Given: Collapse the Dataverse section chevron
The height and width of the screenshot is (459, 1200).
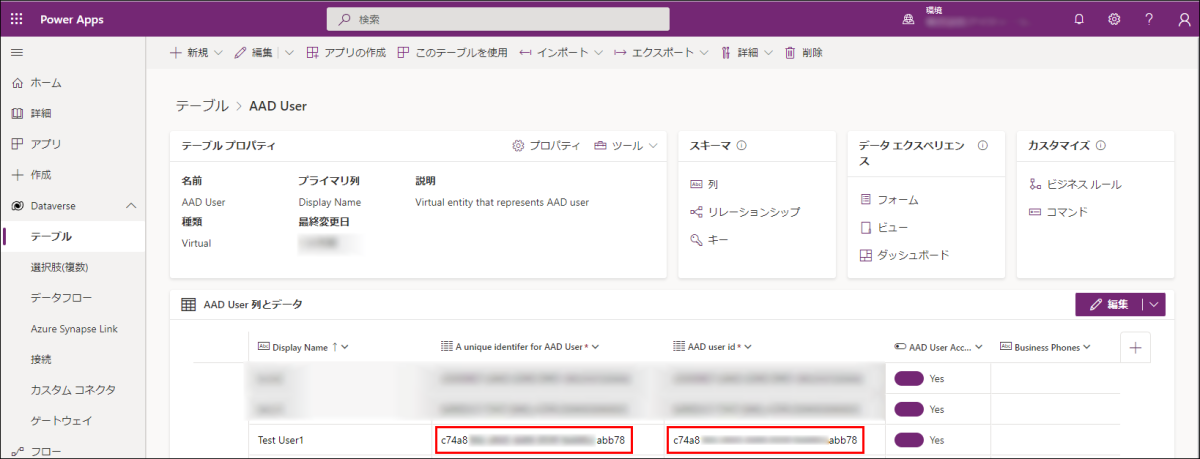Looking at the screenshot, I should click(x=130, y=206).
